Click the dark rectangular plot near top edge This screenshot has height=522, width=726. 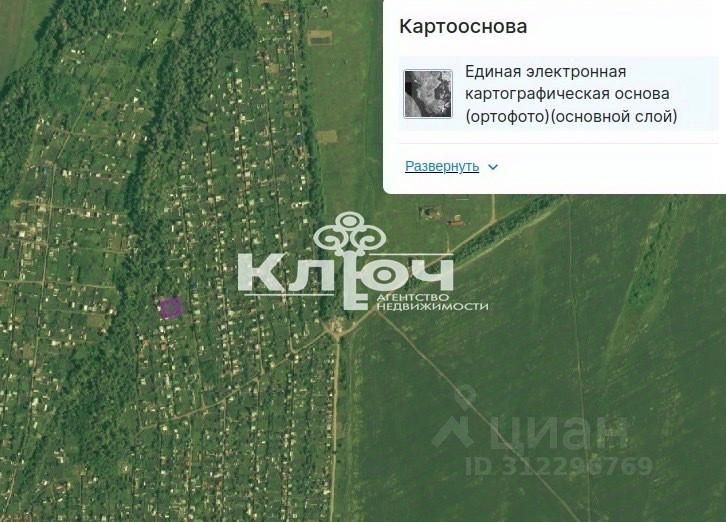(320, 38)
